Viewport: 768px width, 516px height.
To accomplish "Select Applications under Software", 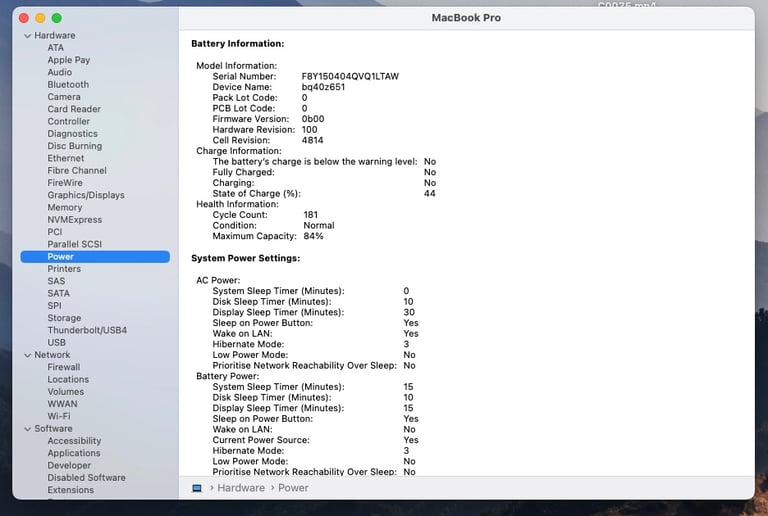I will click(x=74, y=453).
